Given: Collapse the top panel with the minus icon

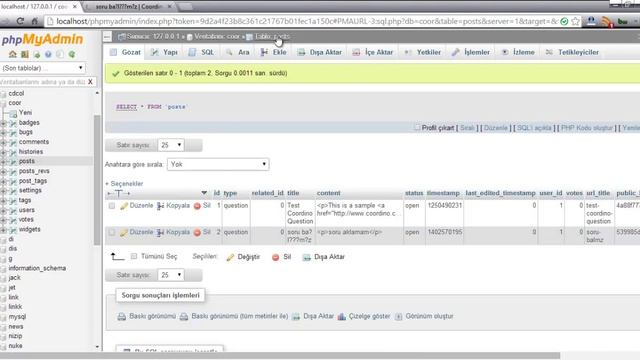Looking at the screenshot, I should (x=107, y=37).
